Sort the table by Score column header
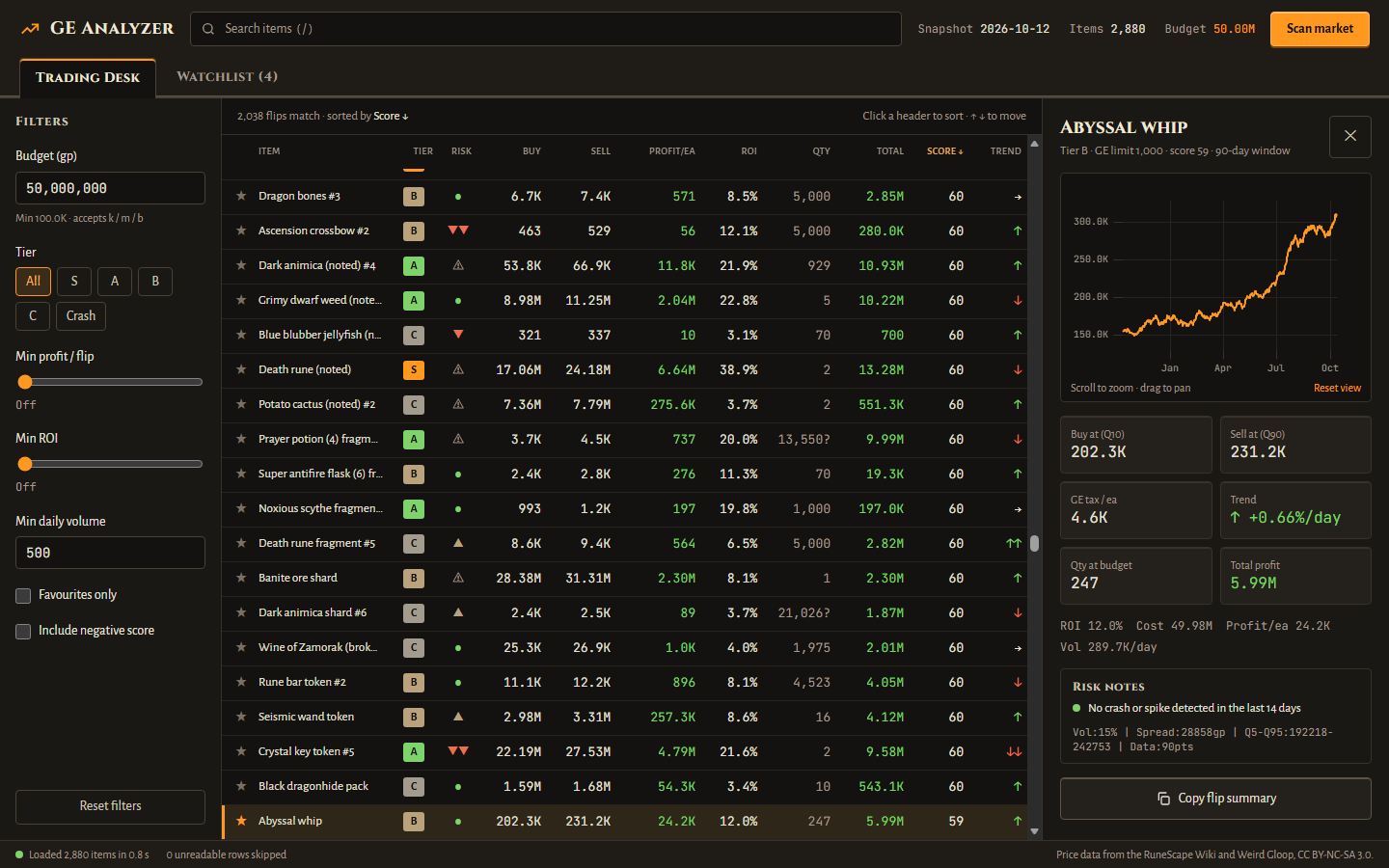The image size is (1389, 868). coord(944,151)
